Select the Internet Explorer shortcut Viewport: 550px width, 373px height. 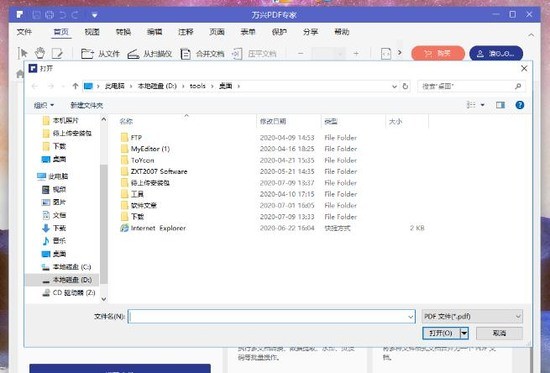pos(158,228)
